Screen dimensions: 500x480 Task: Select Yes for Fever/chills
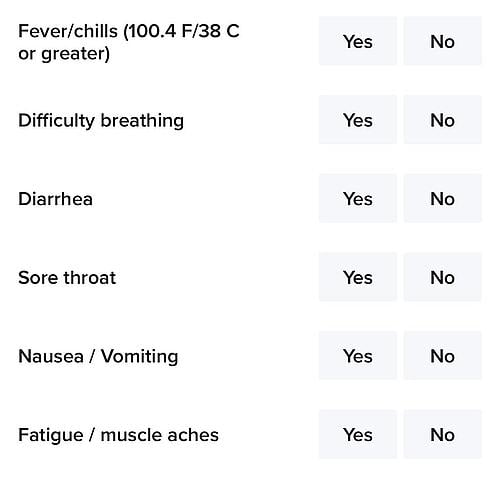358,41
